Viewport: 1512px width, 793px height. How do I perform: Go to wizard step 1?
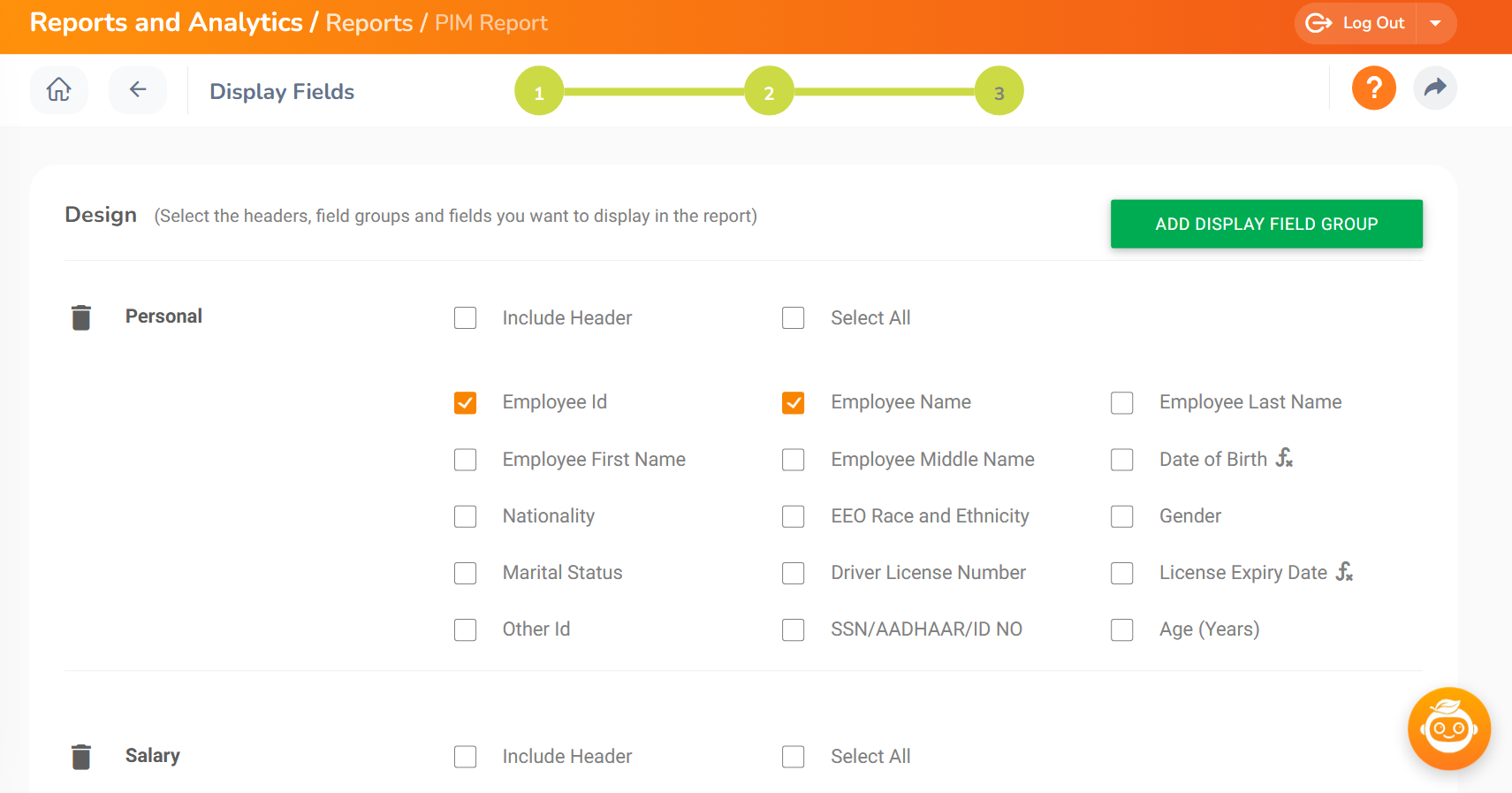pos(539,91)
